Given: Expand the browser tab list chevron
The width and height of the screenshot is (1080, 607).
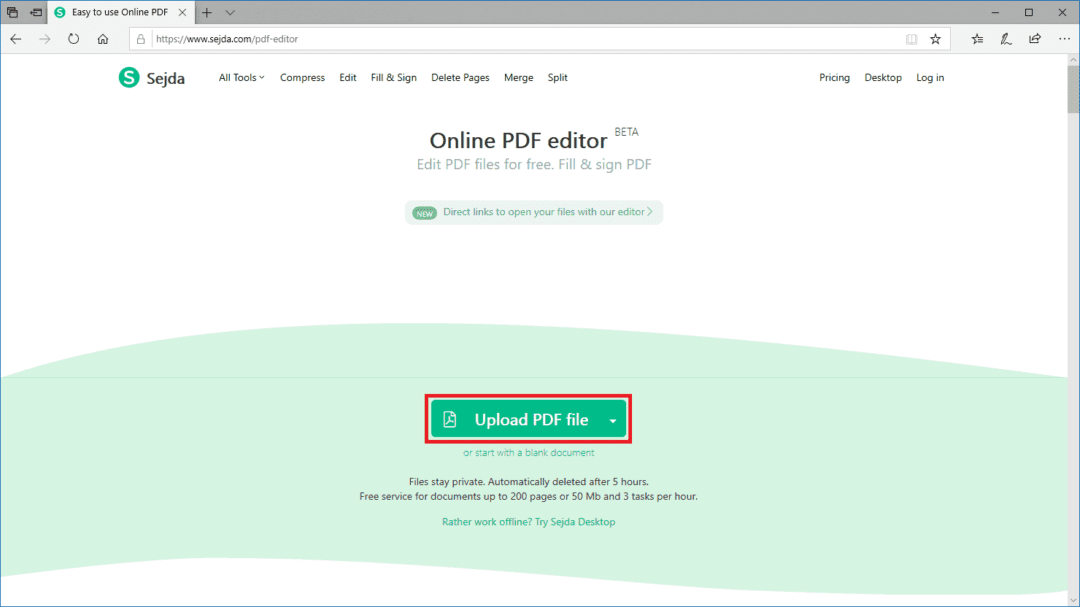Looking at the screenshot, I should pyautogui.click(x=230, y=12).
